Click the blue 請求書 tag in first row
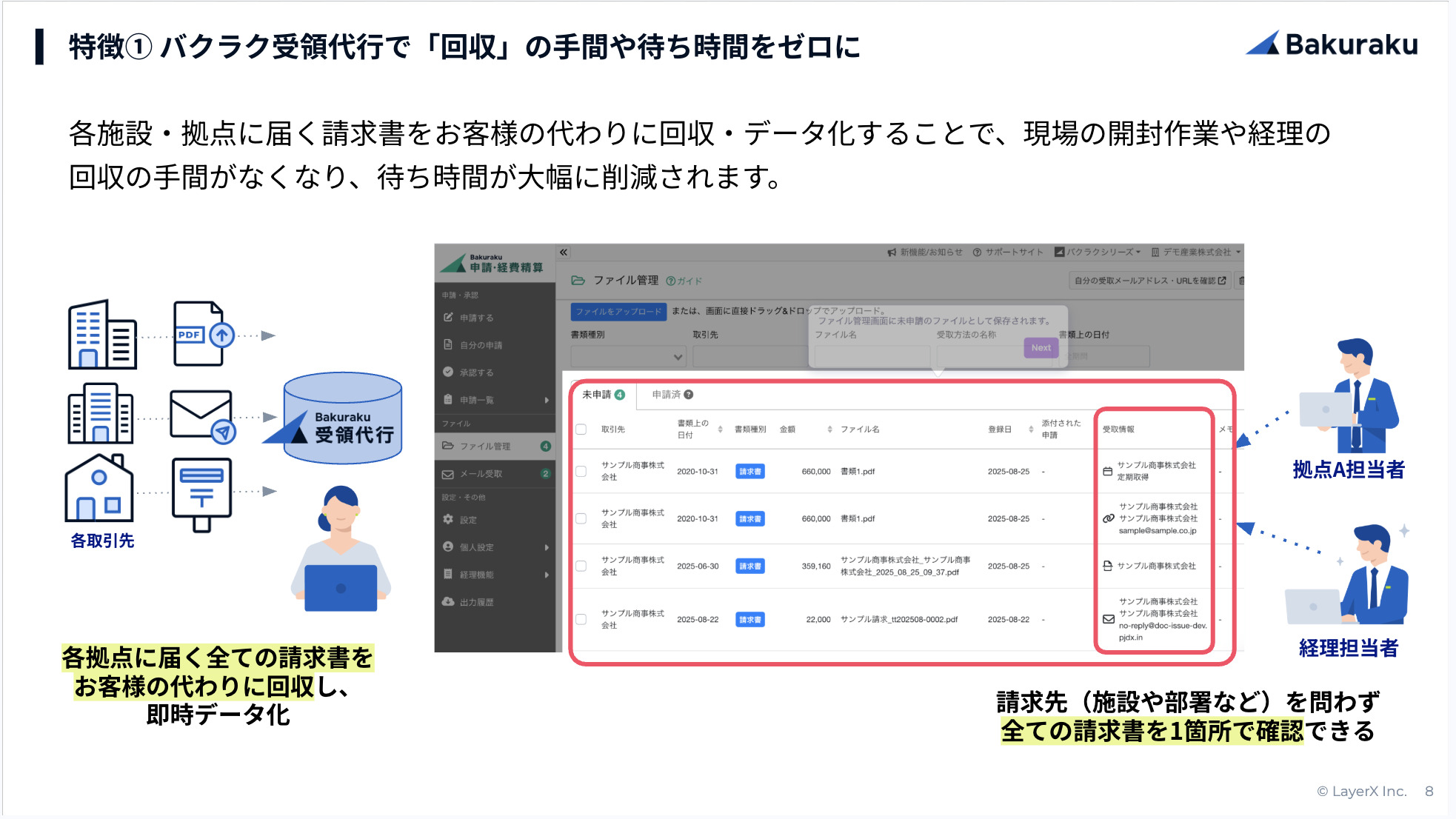Viewport: 1456px width, 819px height. pos(749,472)
